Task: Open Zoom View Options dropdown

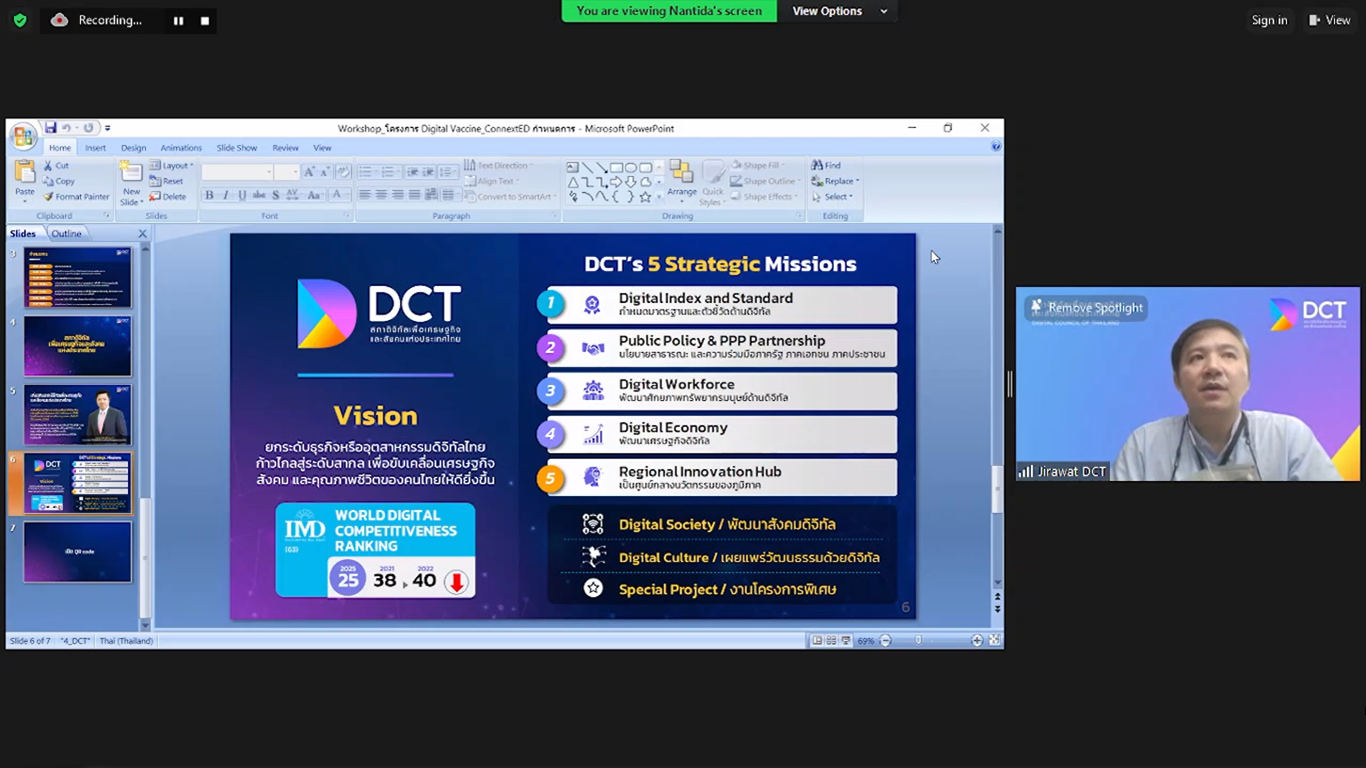Action: pyautogui.click(x=840, y=11)
